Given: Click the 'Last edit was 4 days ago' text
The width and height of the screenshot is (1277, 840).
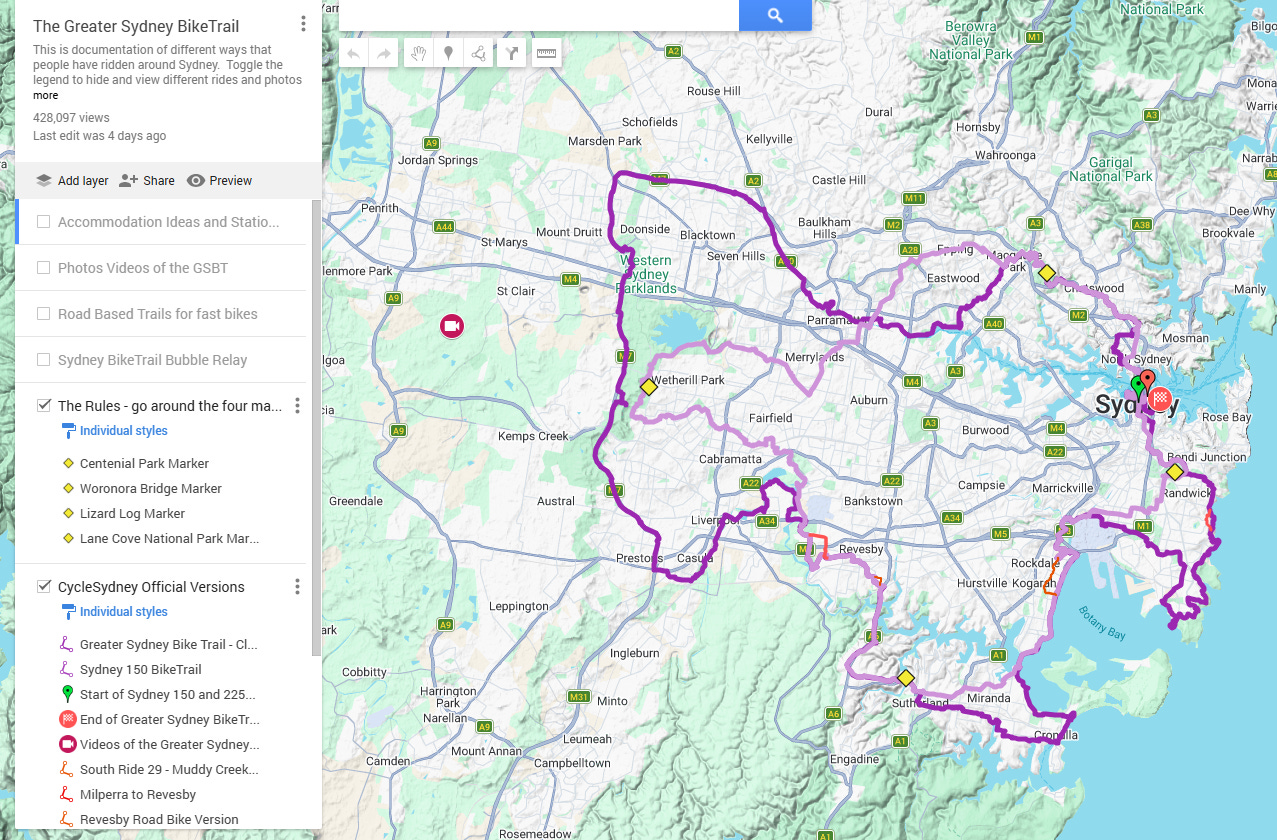Looking at the screenshot, I should 99,136.
